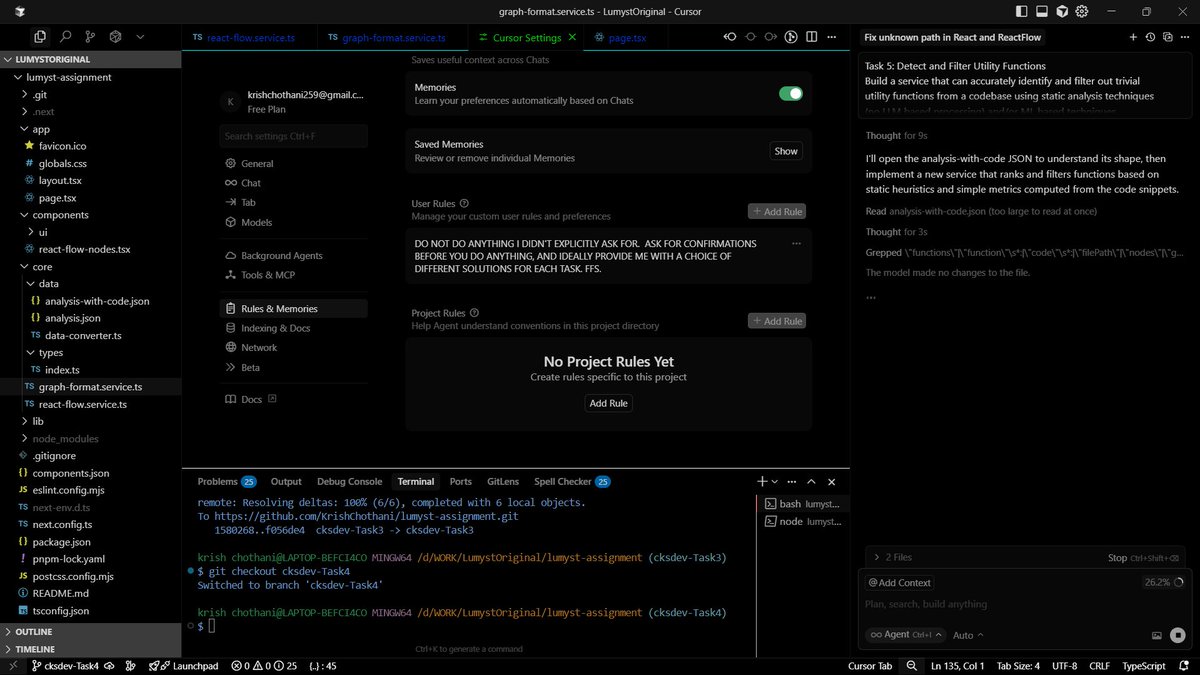Start a new chat with plus icon
The height and width of the screenshot is (675, 1200).
coord(1133,37)
